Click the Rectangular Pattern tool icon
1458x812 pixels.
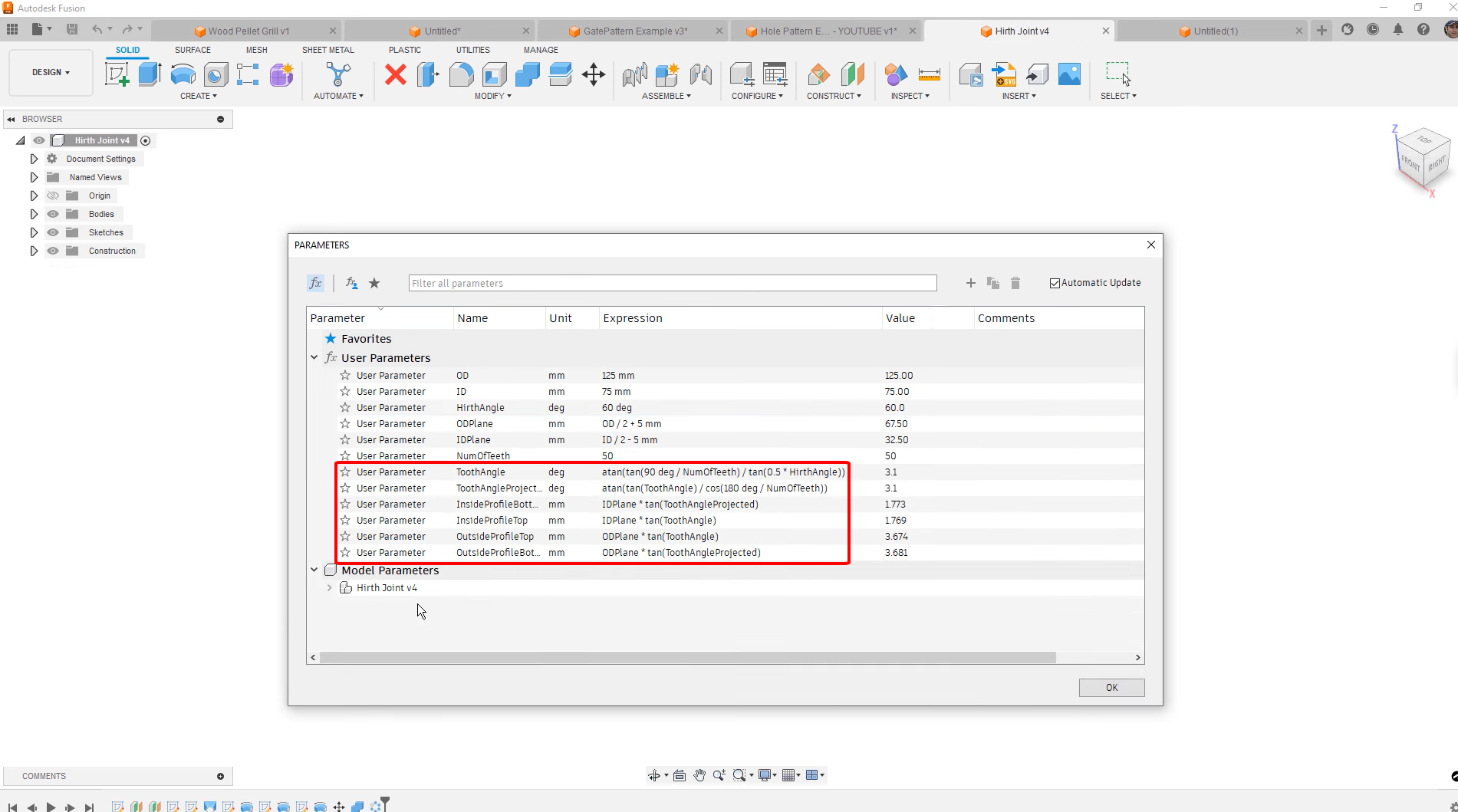click(x=248, y=74)
